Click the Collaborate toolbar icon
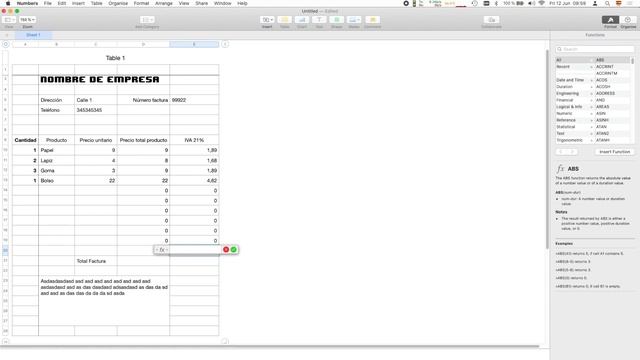The height and width of the screenshot is (360, 640). tap(491, 20)
